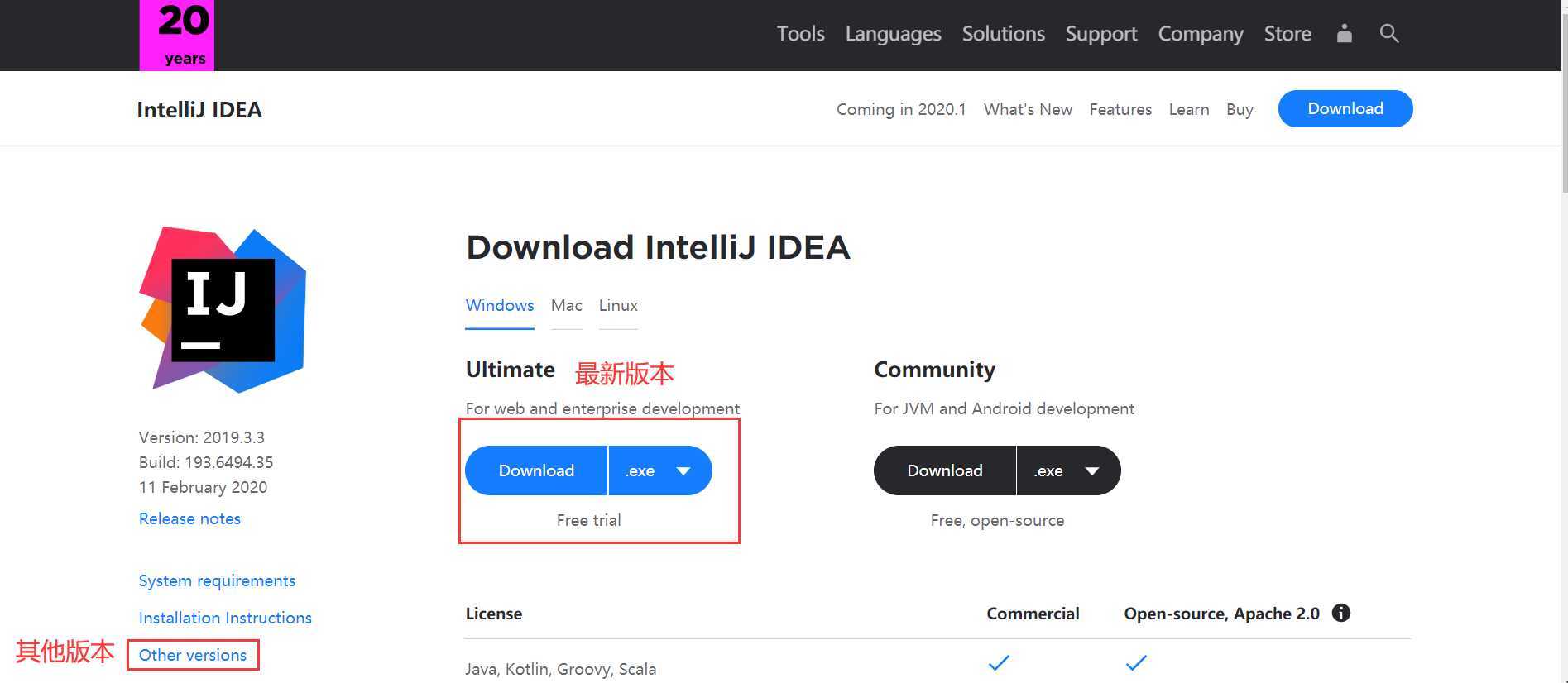Image resolution: width=1568 pixels, height=683 pixels.
Task: Open the Support menu
Action: (x=1101, y=34)
